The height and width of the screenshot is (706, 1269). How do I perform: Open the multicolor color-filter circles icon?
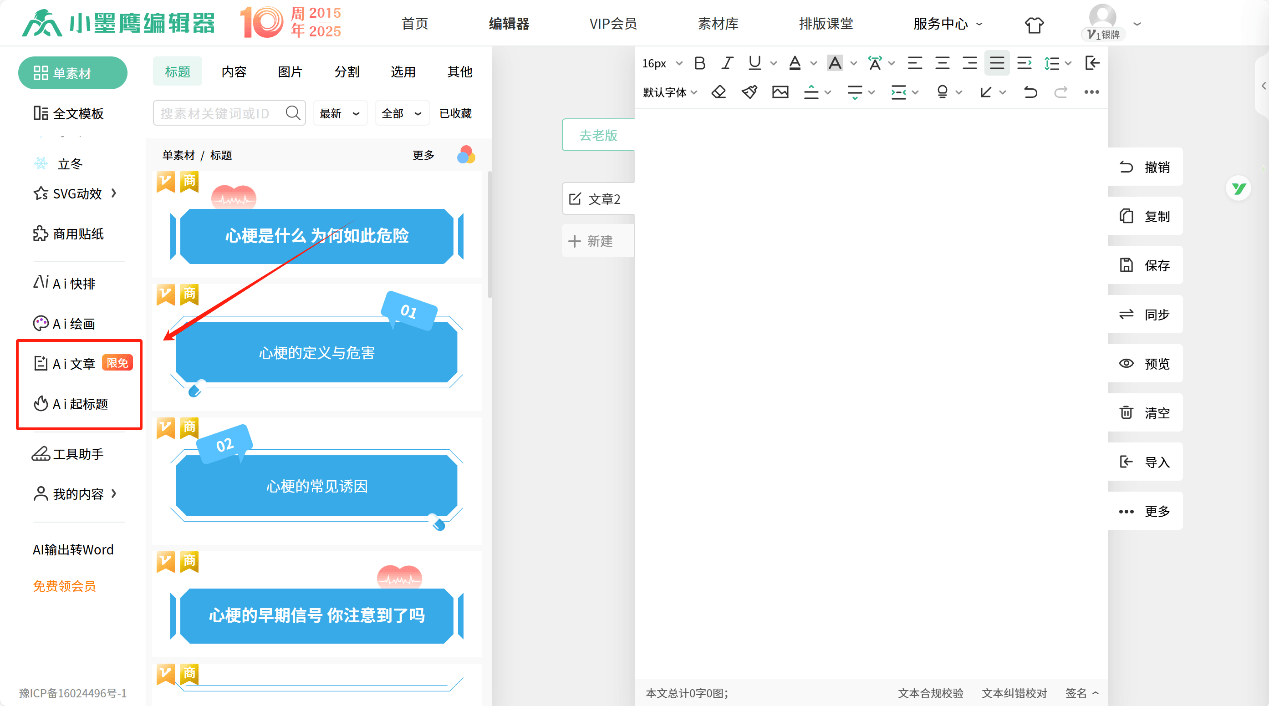466,155
